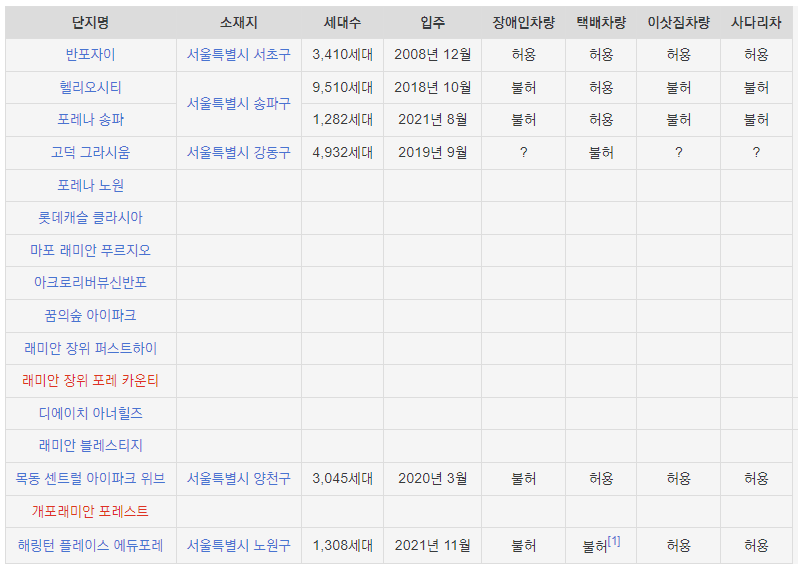Click 고덕 그라시움's ? in 장애인차량
The height and width of the screenshot is (569, 798).
click(x=524, y=152)
